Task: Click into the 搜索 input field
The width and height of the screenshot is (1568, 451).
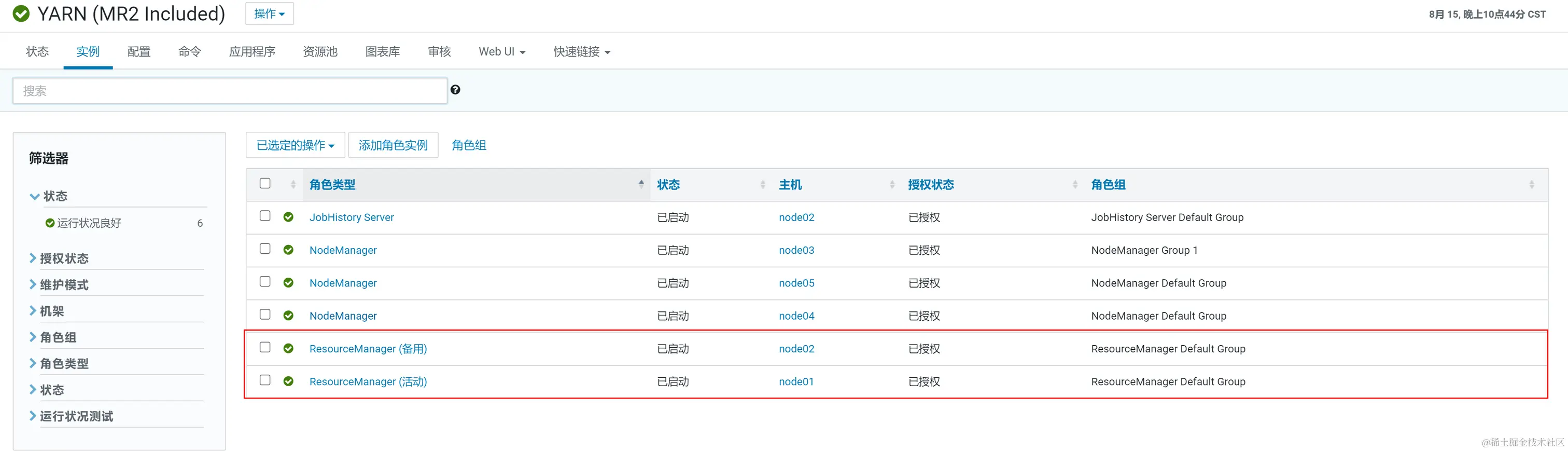Action: 230,91
